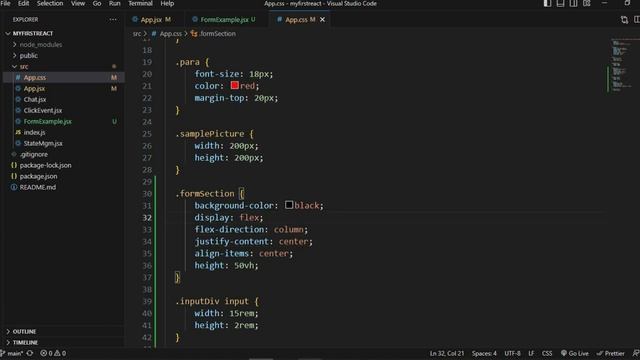The height and width of the screenshot is (360, 640).
Task: Change indentation via Spaces: 4
Action: point(484,353)
